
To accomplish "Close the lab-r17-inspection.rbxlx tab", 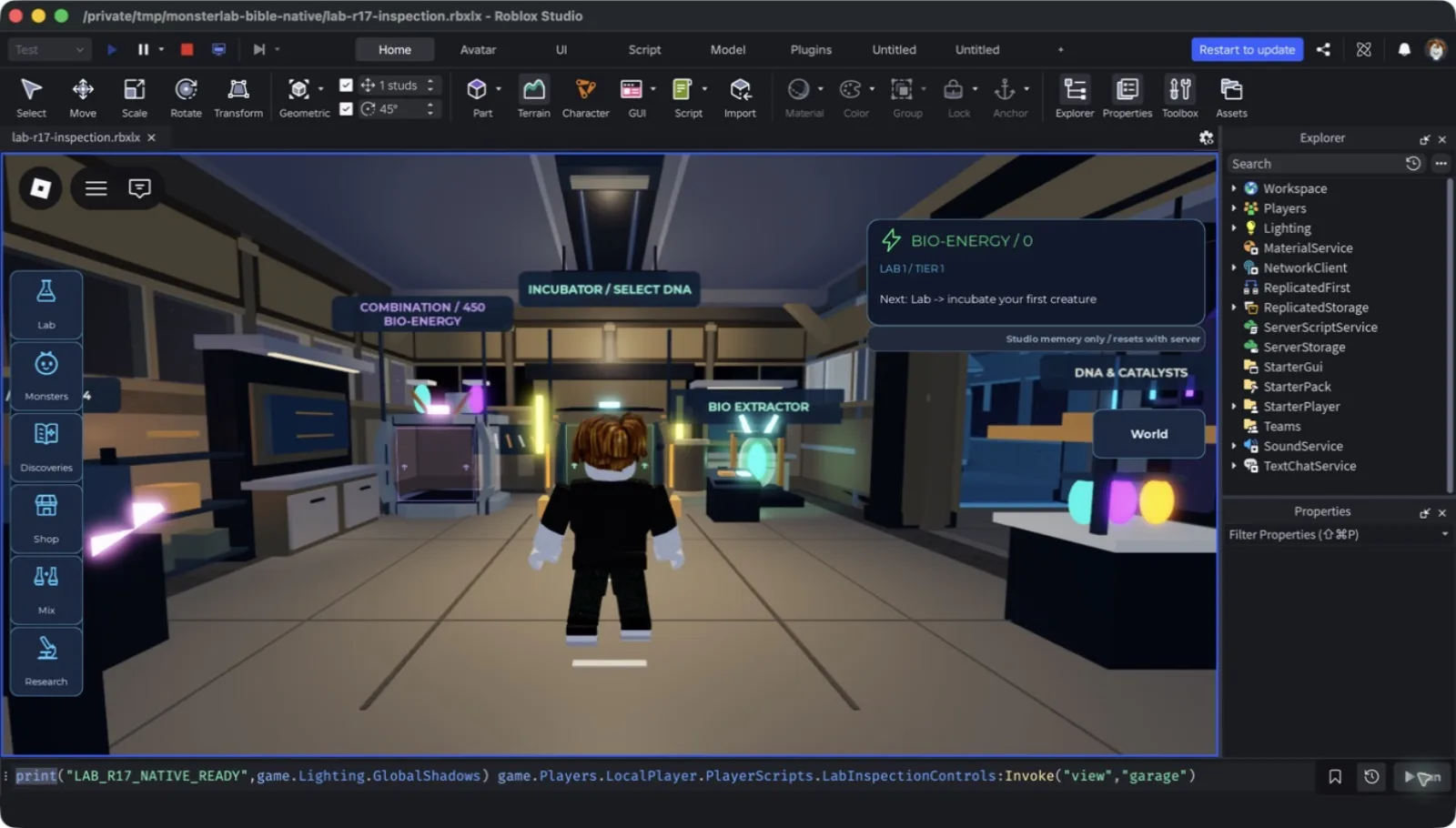I will point(151,137).
